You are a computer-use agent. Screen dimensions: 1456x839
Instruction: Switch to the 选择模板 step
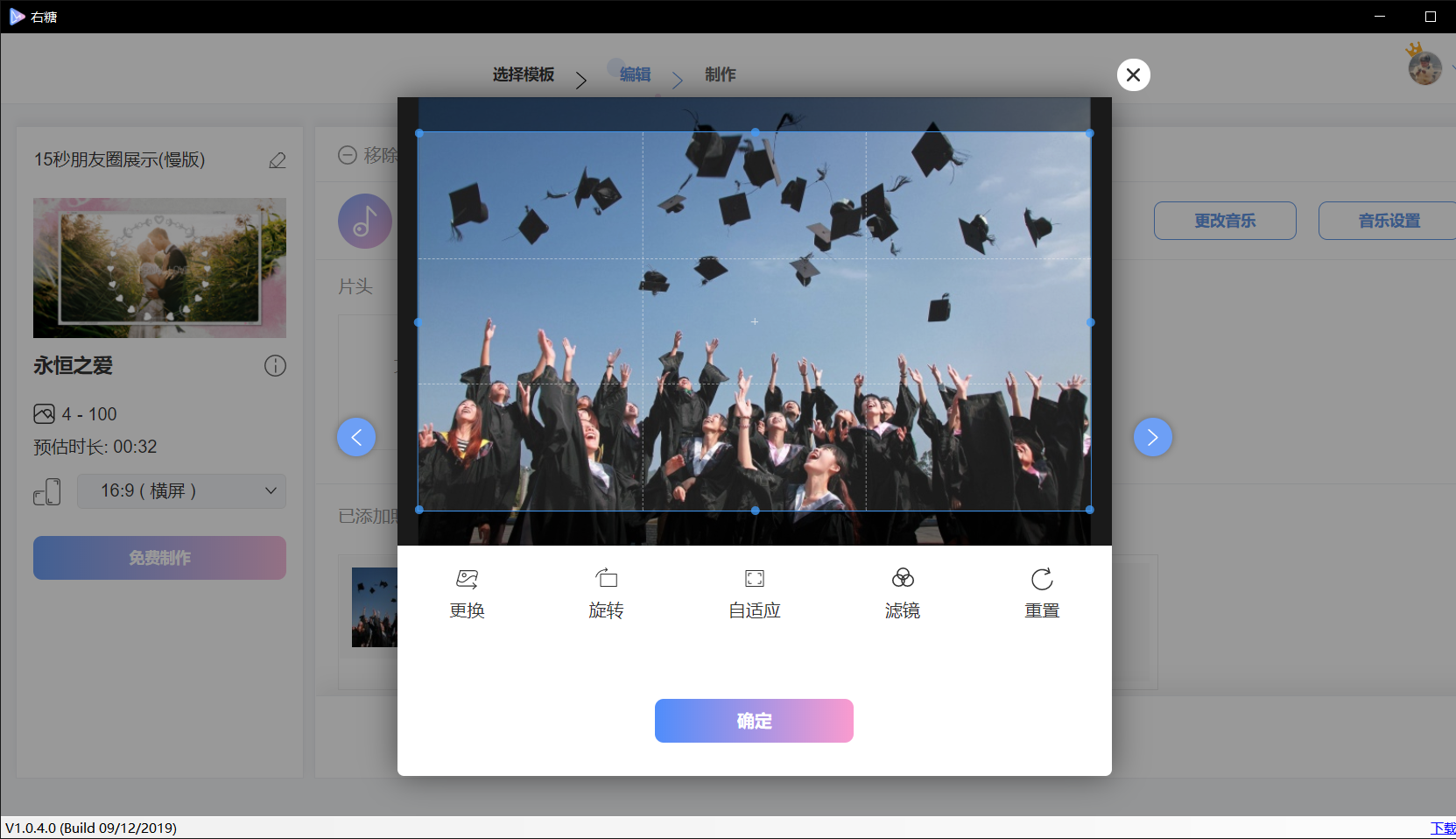(522, 74)
